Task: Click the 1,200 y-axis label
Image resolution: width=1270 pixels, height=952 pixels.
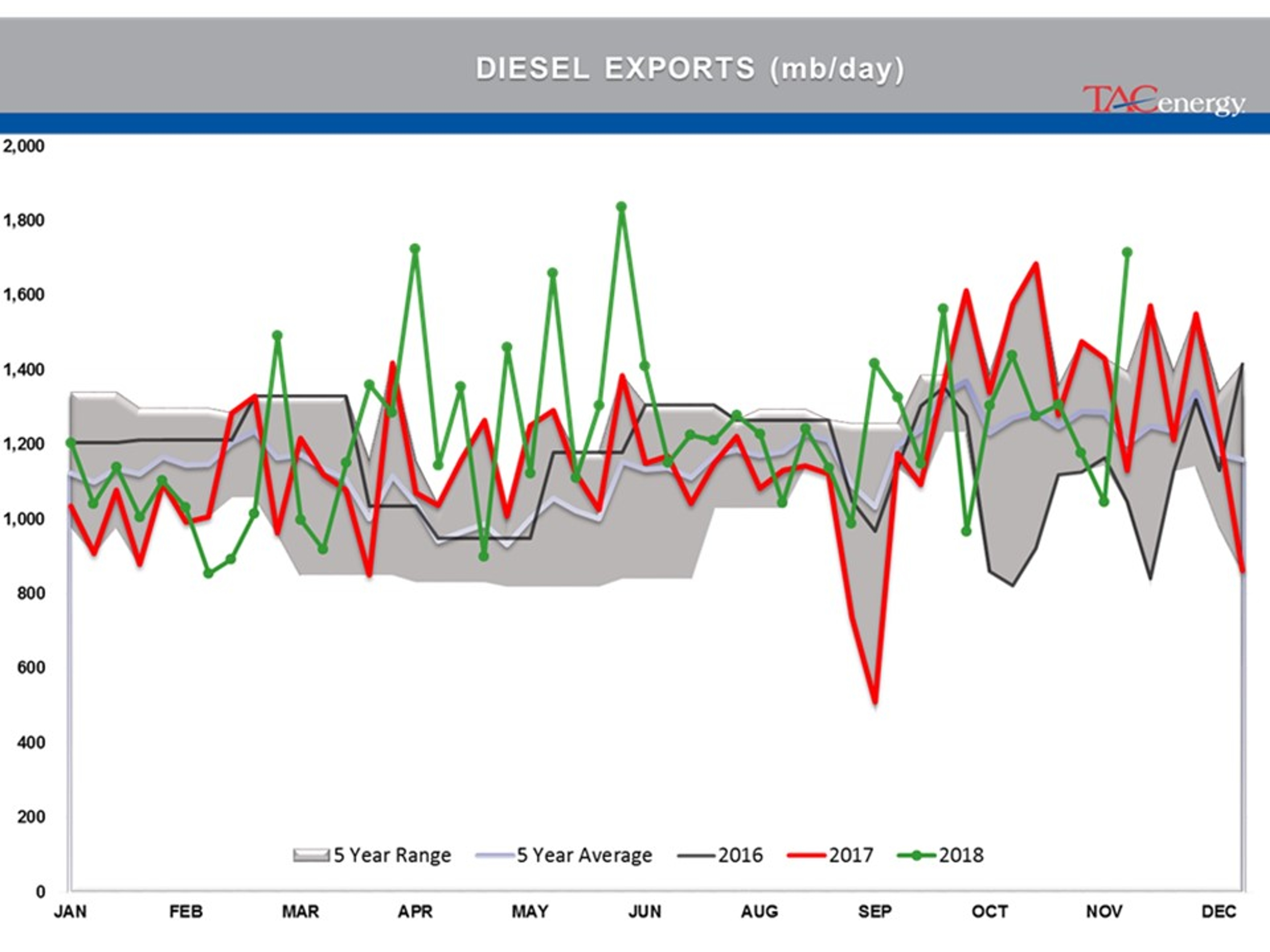Action: pos(23,444)
